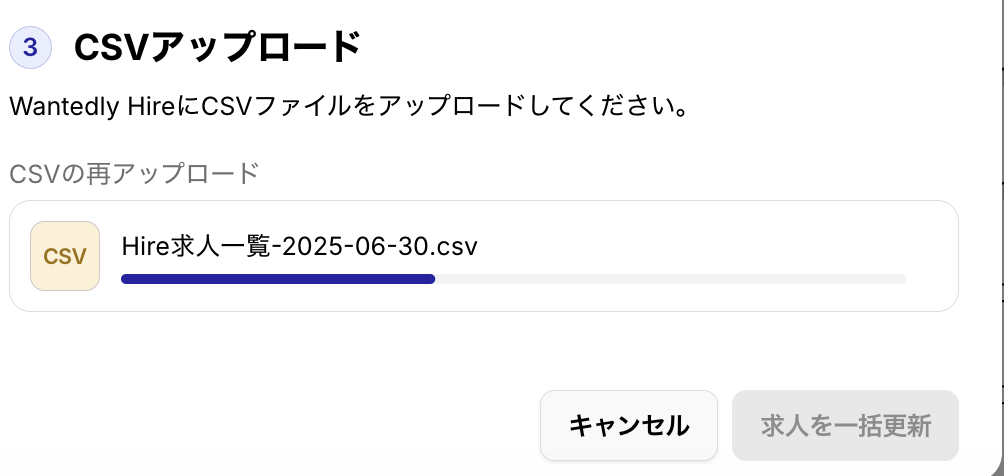Viewport: 1004px width, 476px height.
Task: Click the left start of the progress bar
Action: [126, 279]
